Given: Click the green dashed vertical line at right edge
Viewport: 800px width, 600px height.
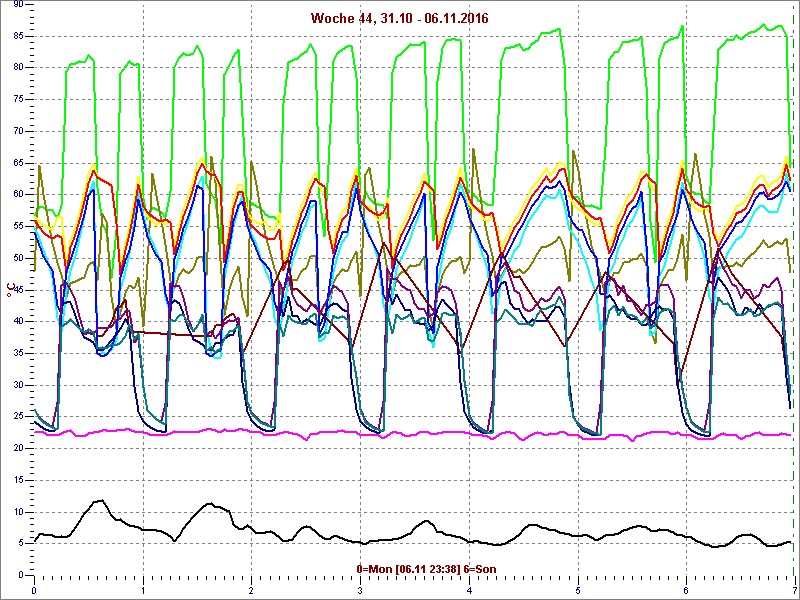Looking at the screenshot, I should (x=794, y=300).
